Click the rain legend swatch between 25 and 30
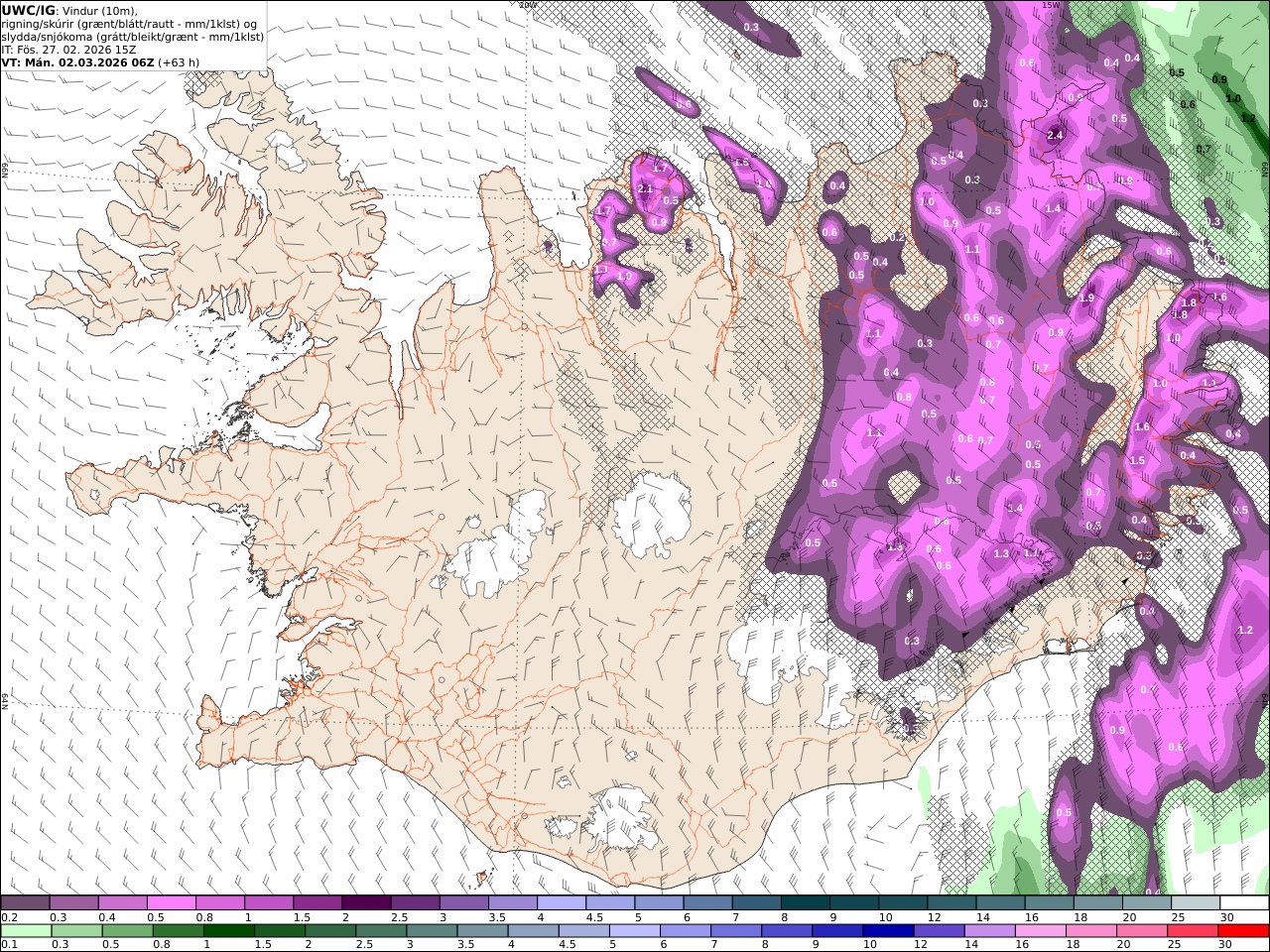The width and height of the screenshot is (1270, 952). (1193, 931)
